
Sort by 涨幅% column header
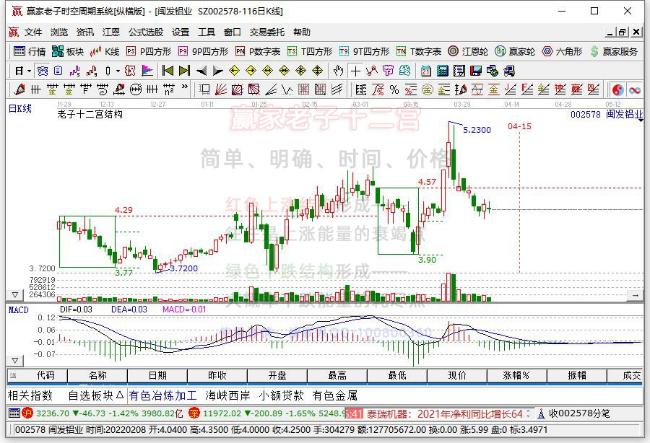517,375
